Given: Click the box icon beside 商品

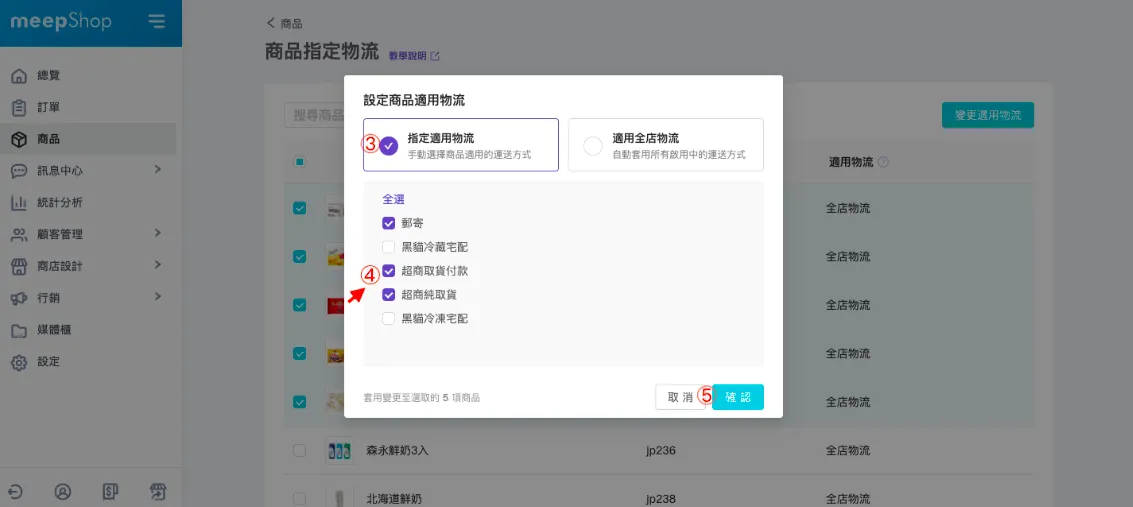Looking at the screenshot, I should (20, 139).
